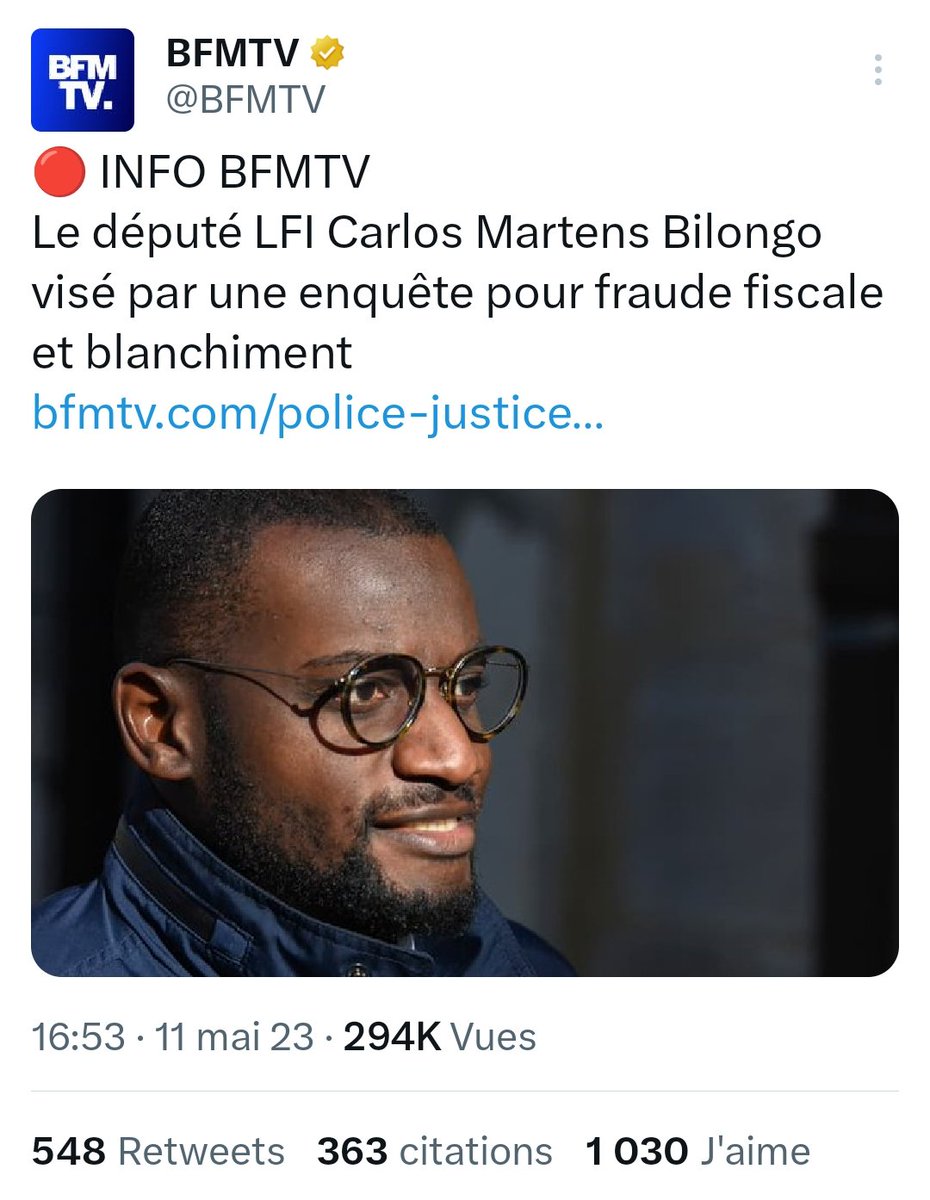View the 294K Vues analytics

coord(440,1036)
